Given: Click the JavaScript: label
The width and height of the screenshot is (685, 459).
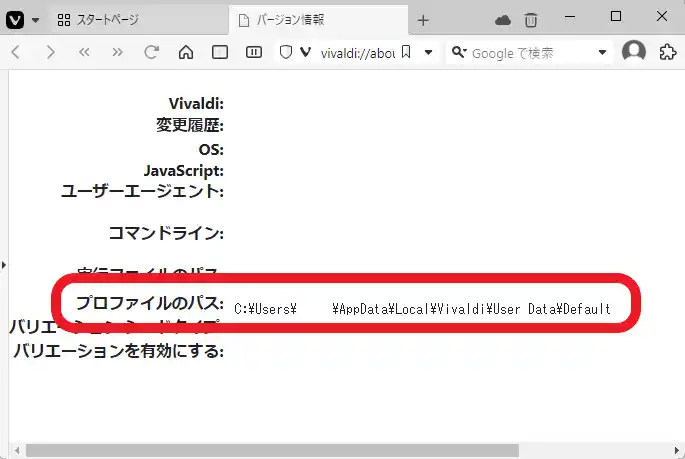Looking at the screenshot, I should 184,171.
